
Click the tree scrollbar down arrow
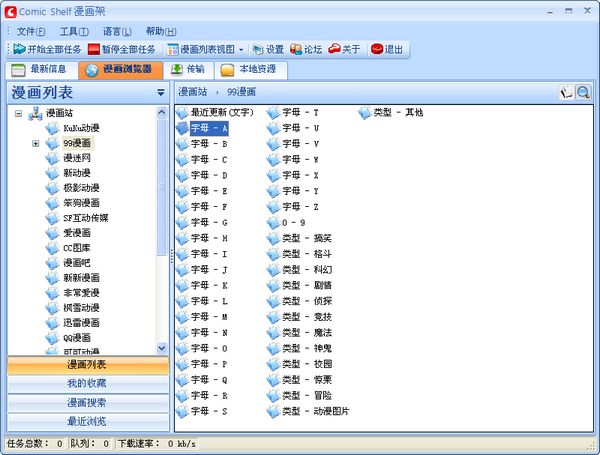click(x=161, y=348)
